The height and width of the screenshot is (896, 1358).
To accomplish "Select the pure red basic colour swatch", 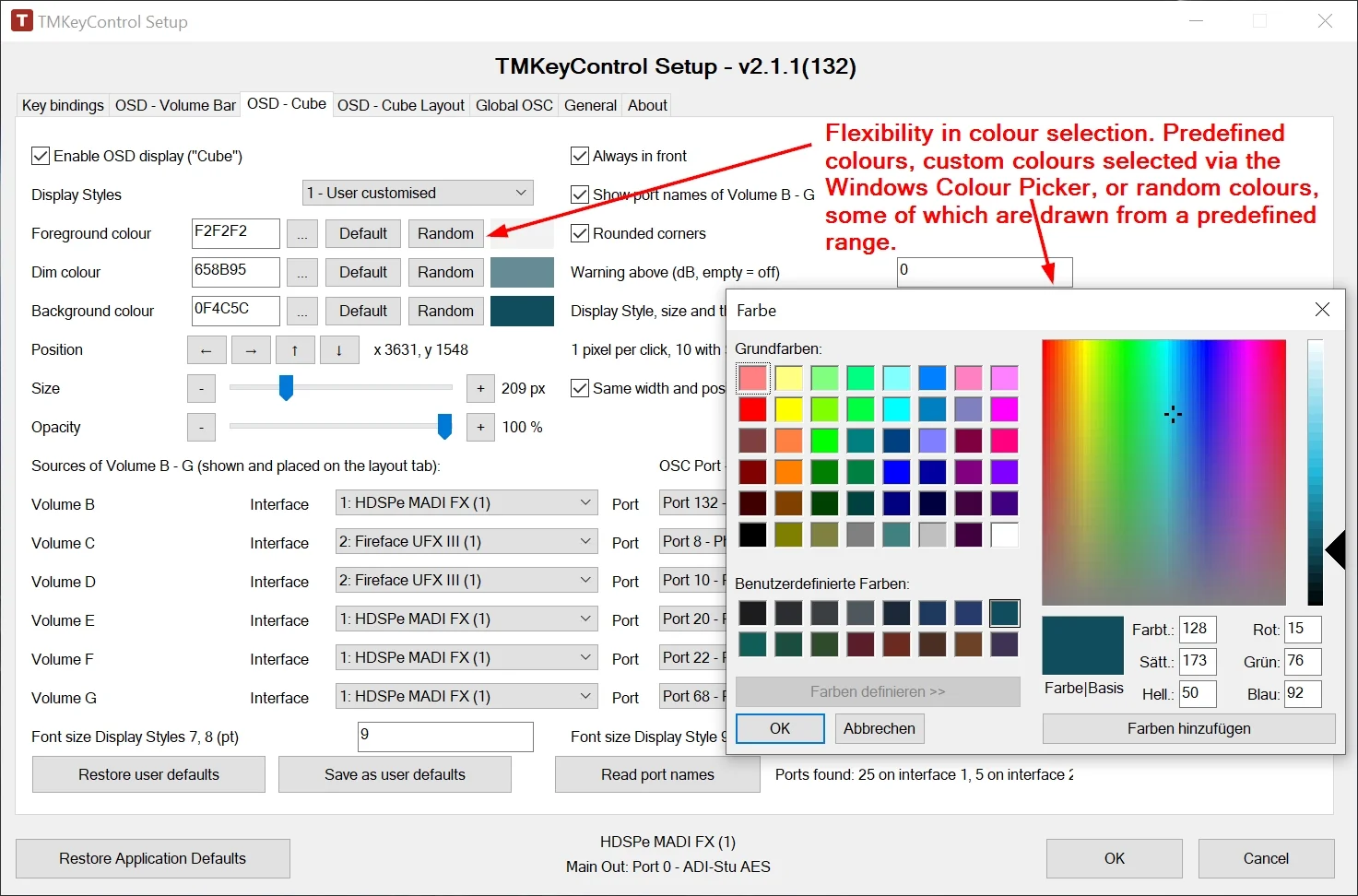I will [x=752, y=408].
